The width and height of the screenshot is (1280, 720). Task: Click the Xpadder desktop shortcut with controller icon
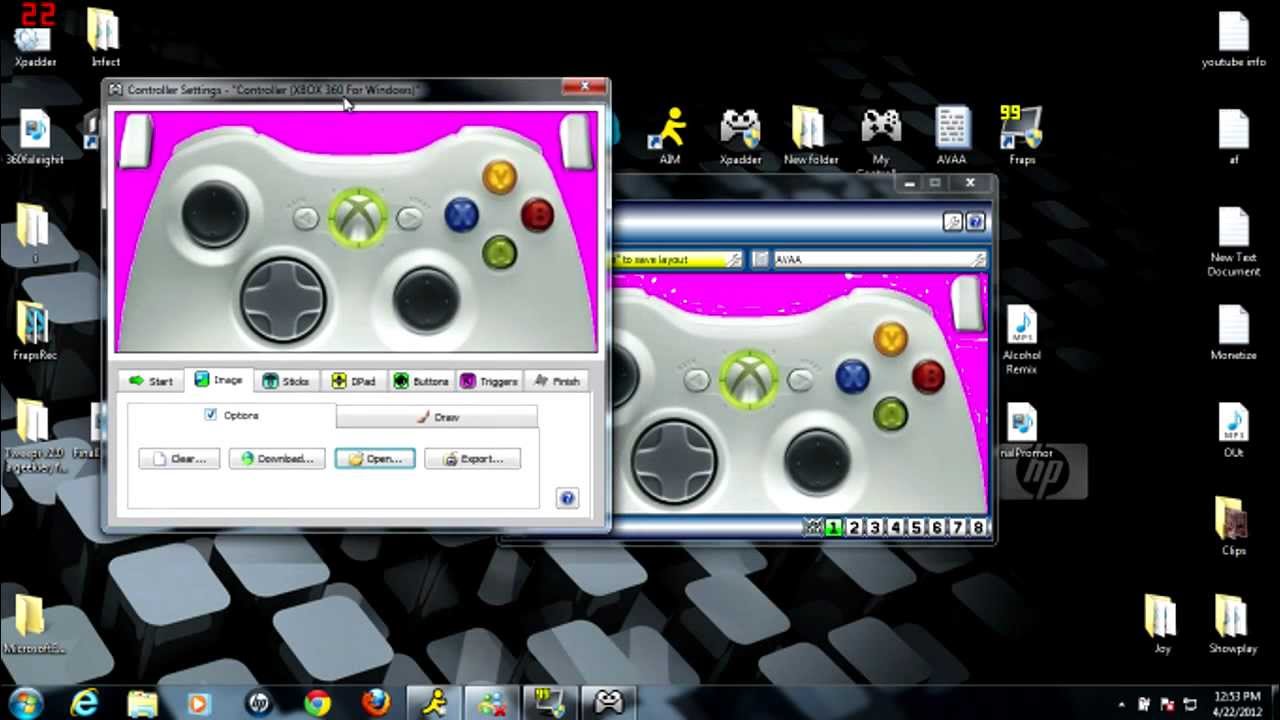click(740, 135)
